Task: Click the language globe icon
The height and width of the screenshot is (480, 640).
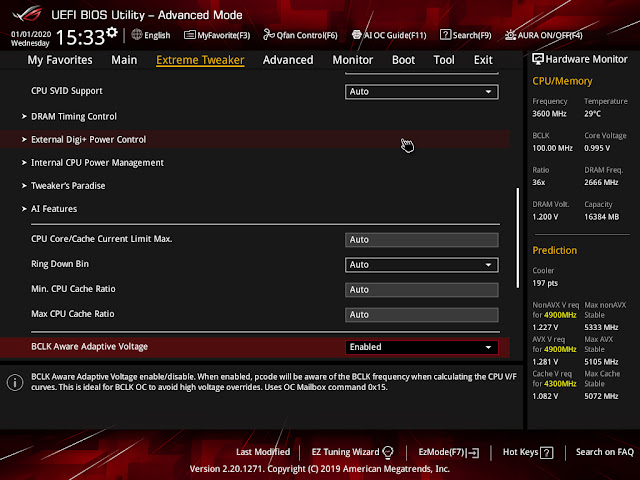Action: pos(137,35)
